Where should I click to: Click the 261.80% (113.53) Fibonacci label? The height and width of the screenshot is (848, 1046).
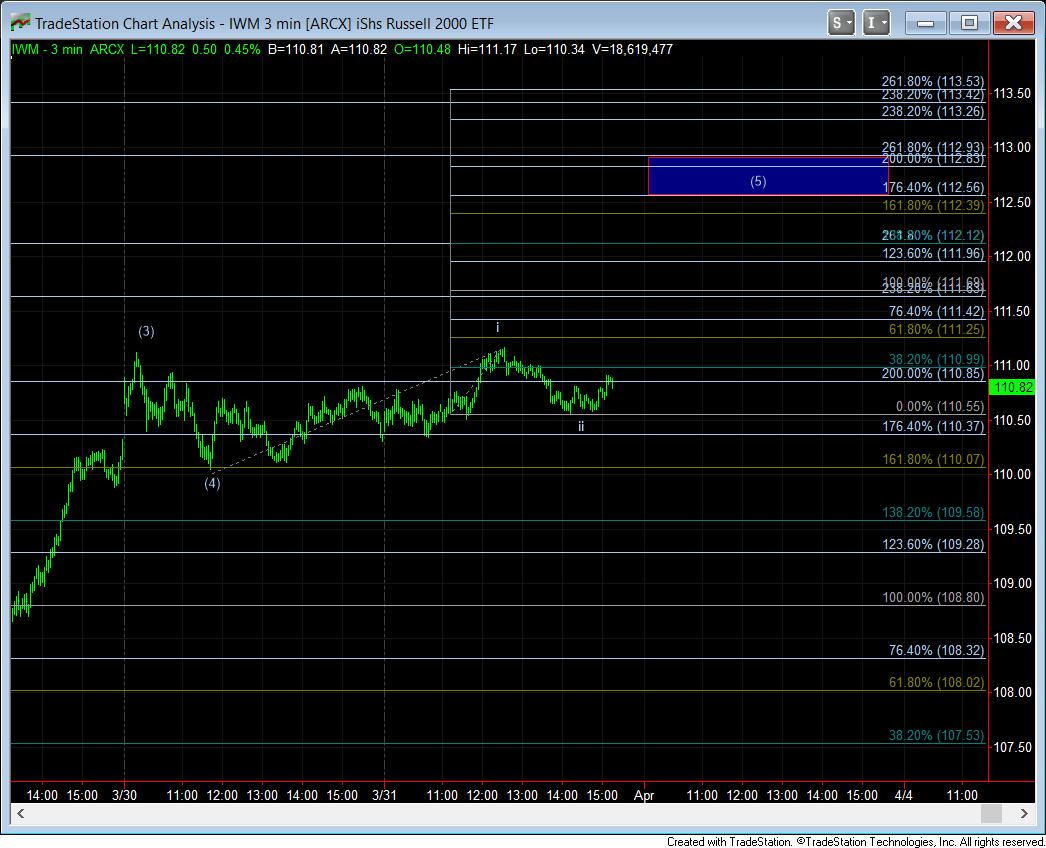click(x=933, y=81)
